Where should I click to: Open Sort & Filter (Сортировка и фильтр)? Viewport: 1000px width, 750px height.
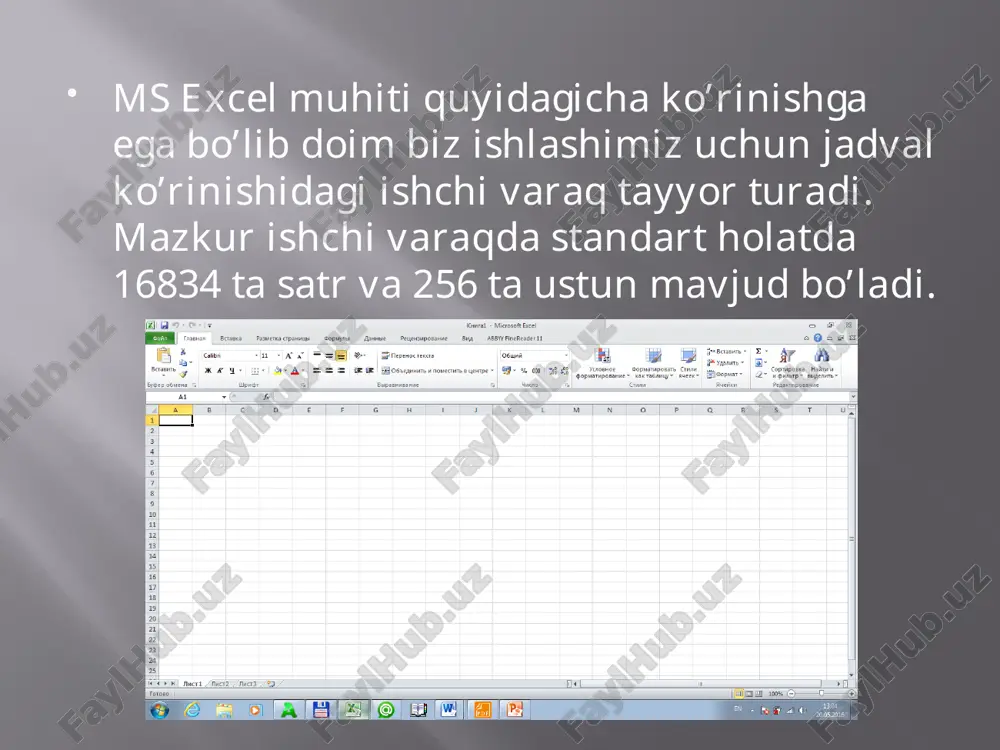pos(788,363)
